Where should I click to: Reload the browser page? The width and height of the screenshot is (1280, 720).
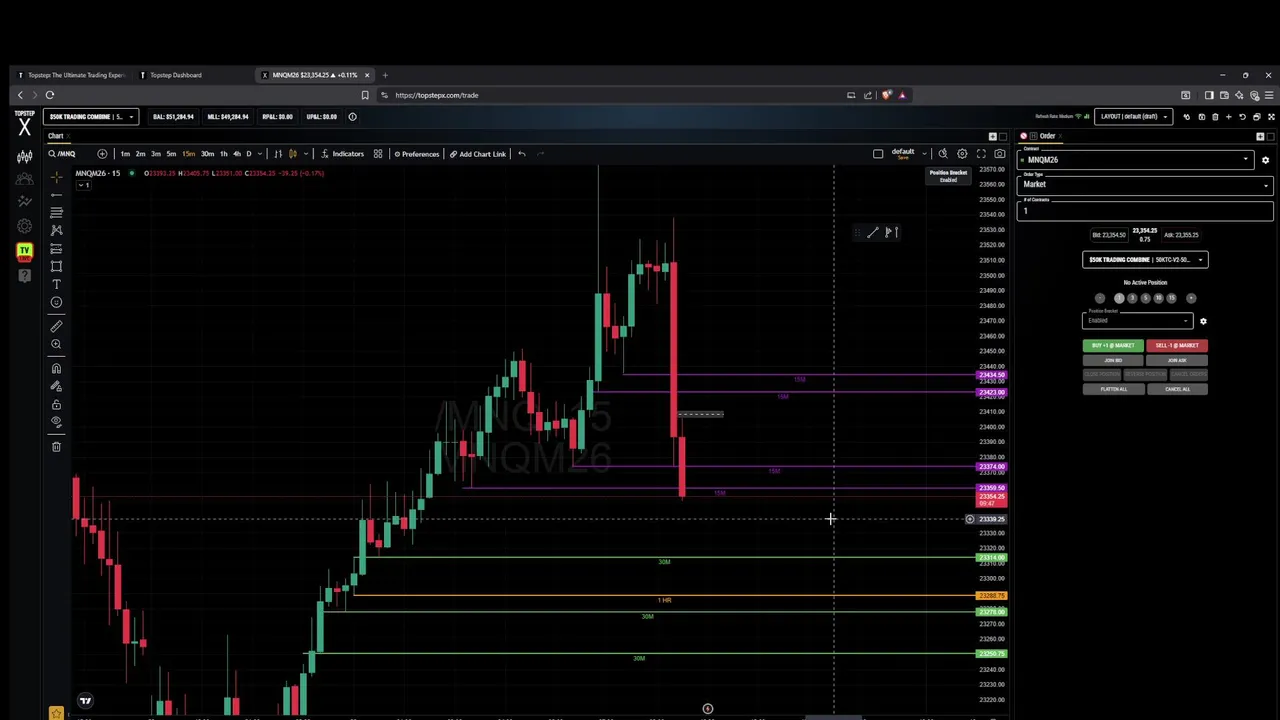tap(50, 95)
